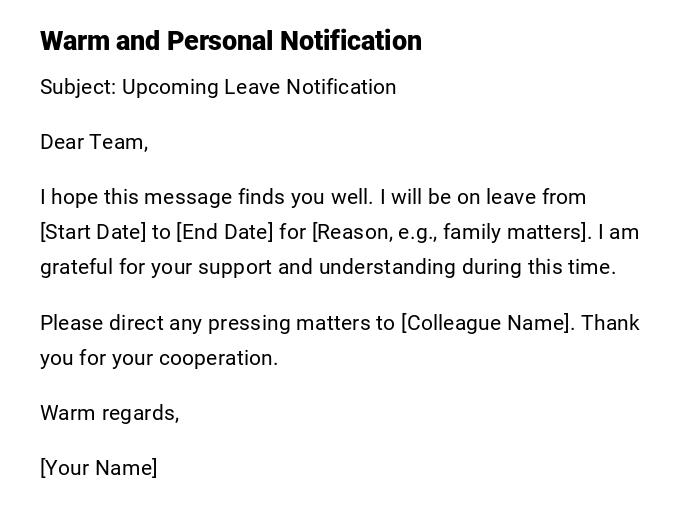Click the 'Subject: Upcoming Leave Notification' line
Image resolution: width=700 pixels, height=530 pixels.
tap(218, 87)
